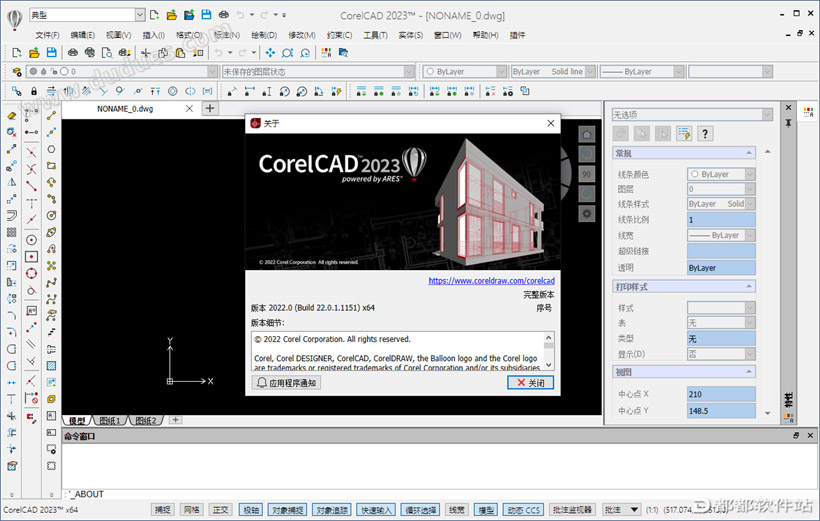Screen dimensions: 820x521
Task: Click the Save icon in the title bar
Action: 207,15
